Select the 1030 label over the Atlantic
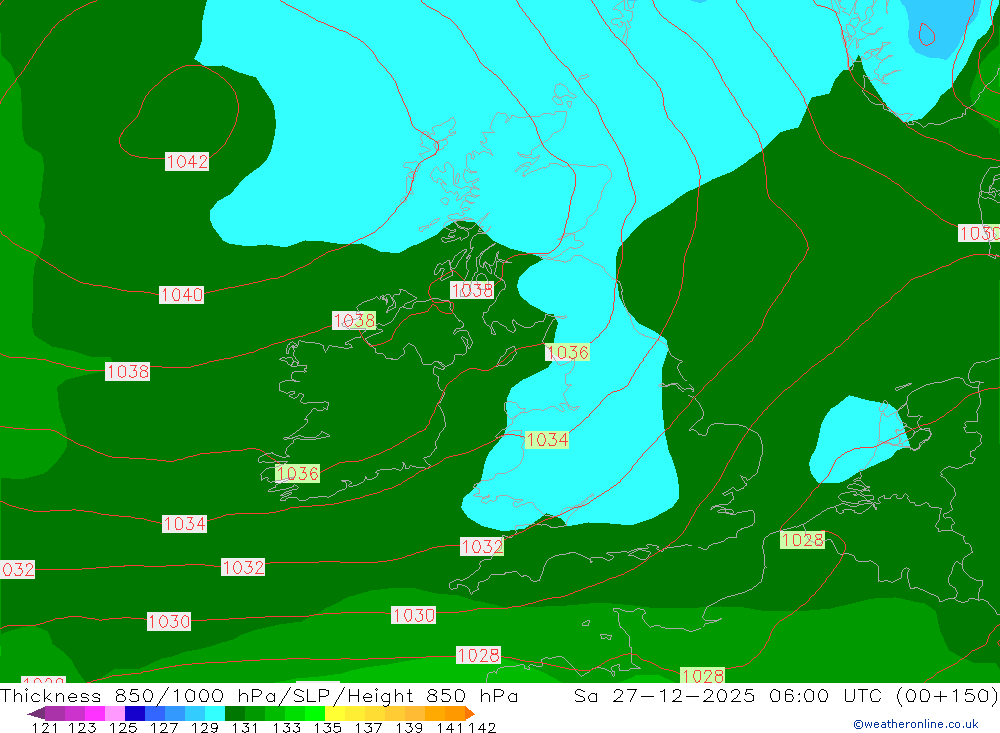The image size is (1000, 733). coord(169,621)
